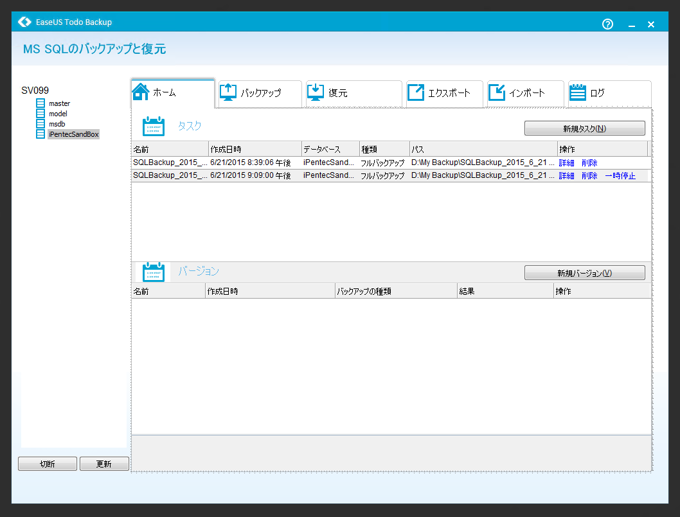Select the master database in tree
680x517 pixels.
(59, 103)
